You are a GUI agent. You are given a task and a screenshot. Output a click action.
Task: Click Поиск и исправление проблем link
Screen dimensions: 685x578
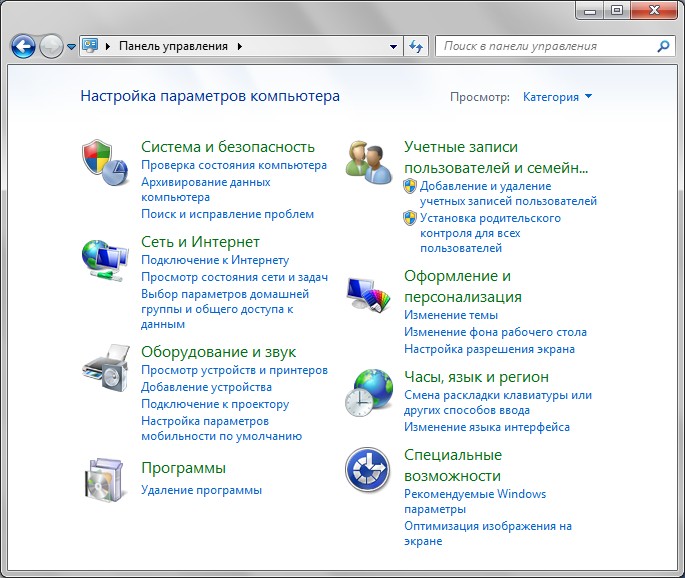[x=227, y=214]
